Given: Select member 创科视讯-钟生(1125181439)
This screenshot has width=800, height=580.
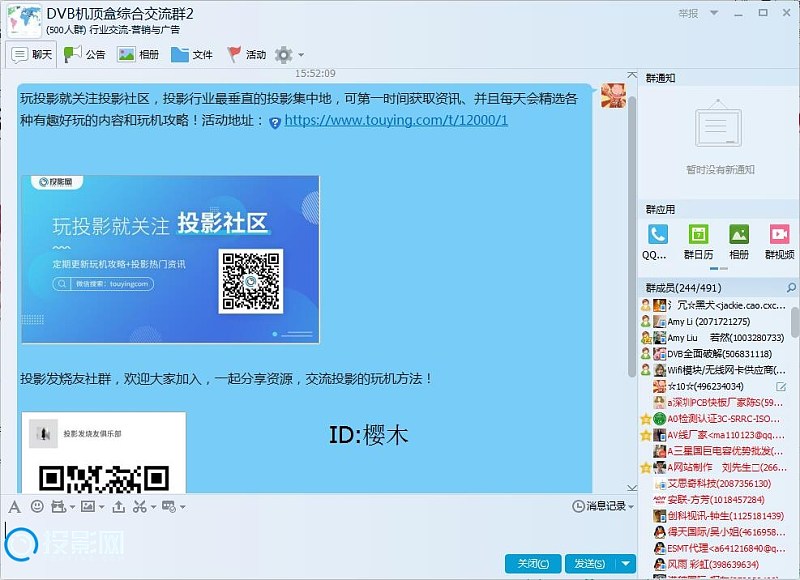Looking at the screenshot, I should 714,516.
